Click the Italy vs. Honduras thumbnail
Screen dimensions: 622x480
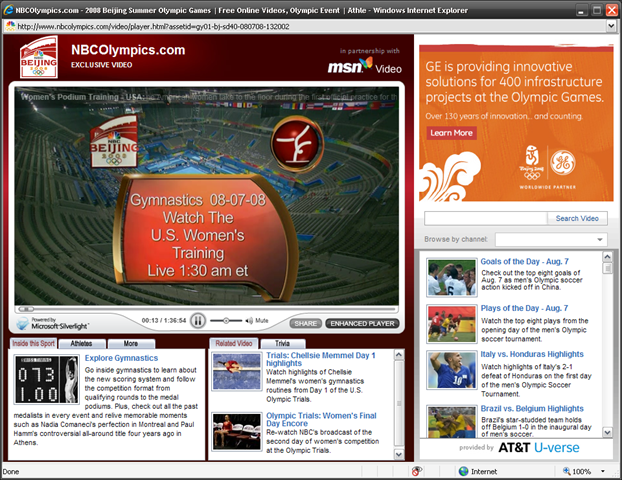pyautogui.click(x=451, y=370)
